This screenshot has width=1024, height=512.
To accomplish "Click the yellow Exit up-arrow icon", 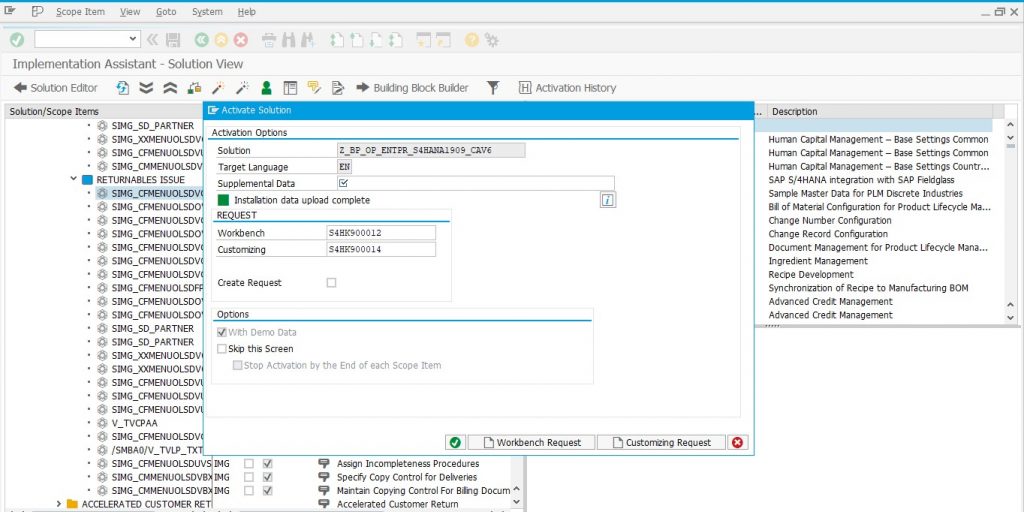I will [221, 40].
